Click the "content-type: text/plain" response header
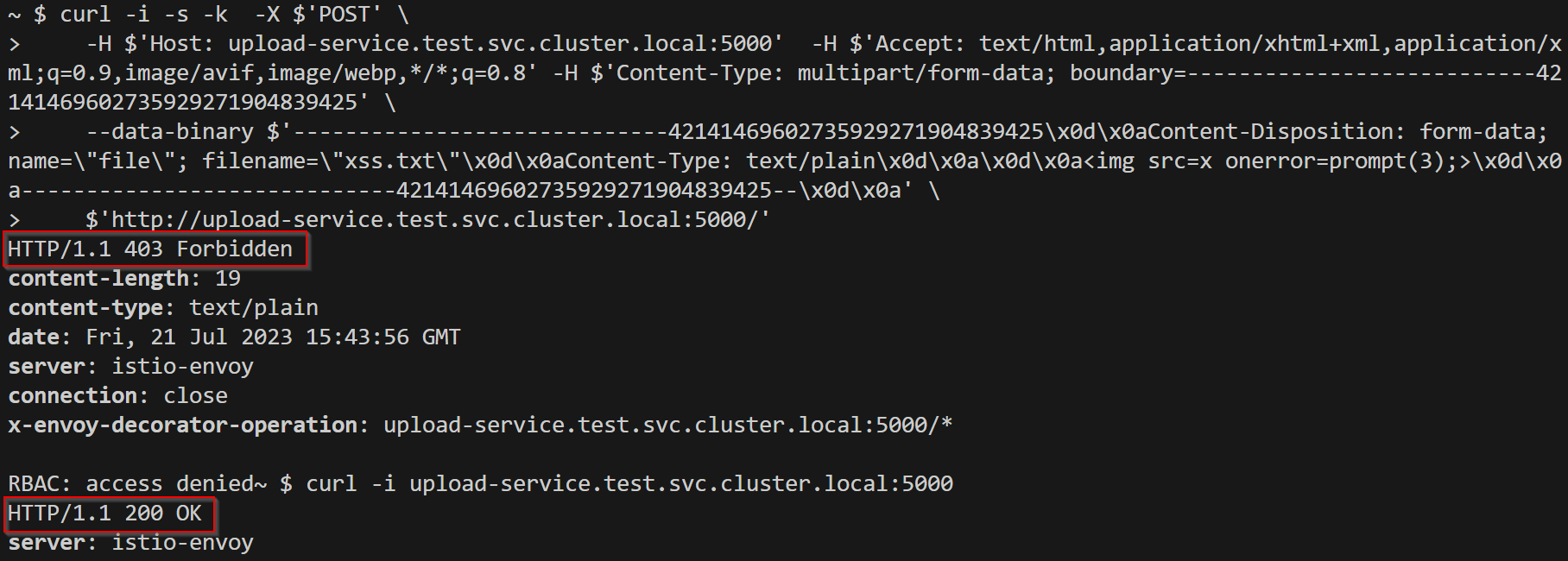Image resolution: width=1568 pixels, height=561 pixels. (163, 308)
